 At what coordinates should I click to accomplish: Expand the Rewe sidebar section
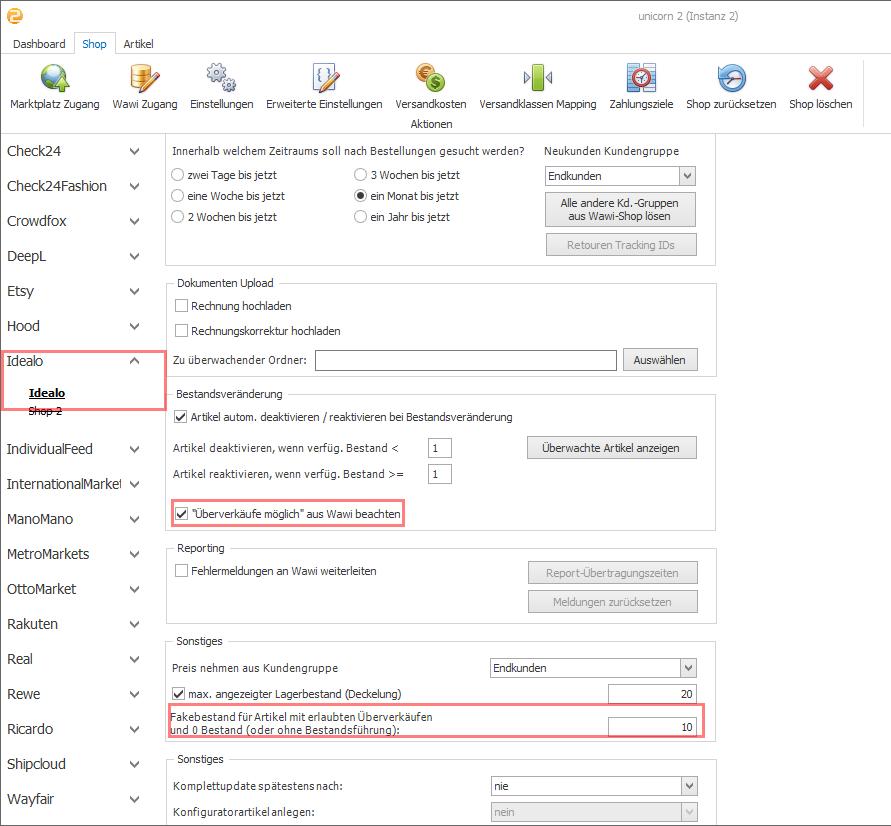pyautogui.click(x=134, y=694)
